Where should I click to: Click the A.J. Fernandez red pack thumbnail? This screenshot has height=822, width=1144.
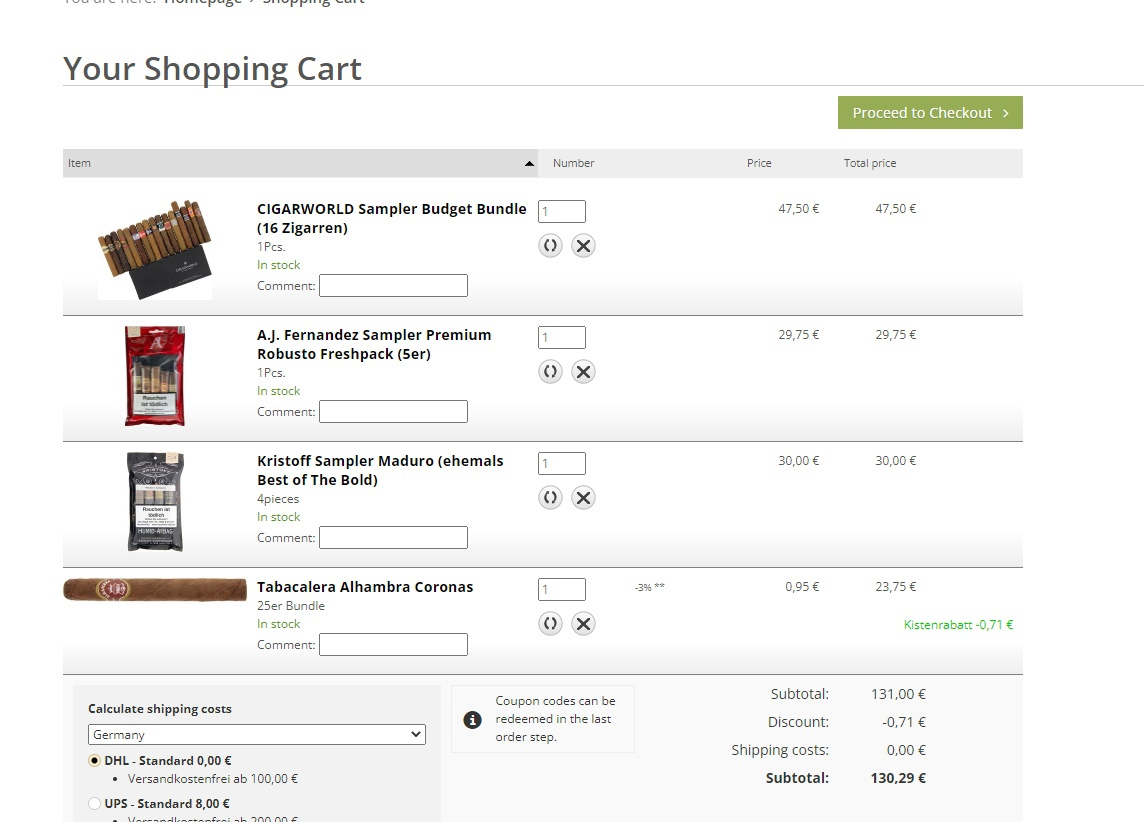click(x=155, y=376)
